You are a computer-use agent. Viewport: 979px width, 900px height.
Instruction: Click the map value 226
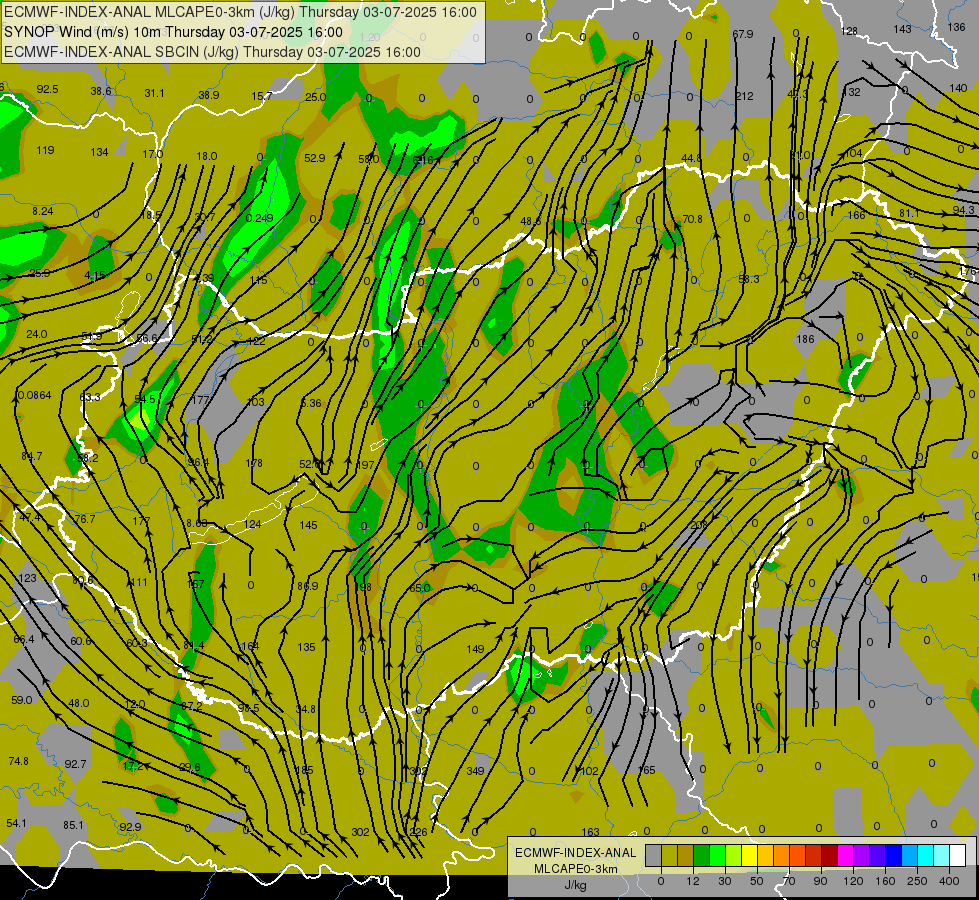(x=418, y=832)
